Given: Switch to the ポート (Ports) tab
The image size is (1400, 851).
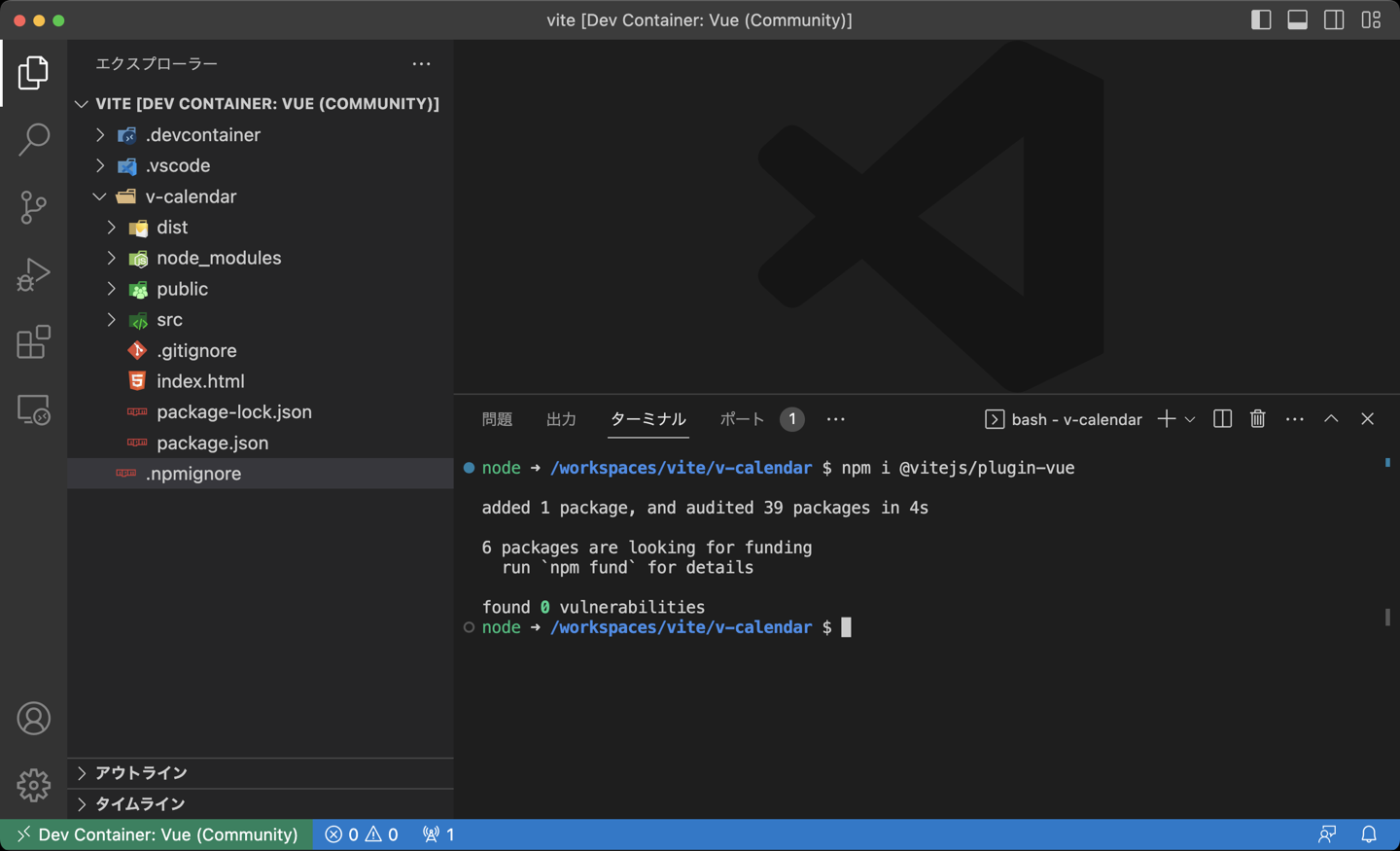Looking at the screenshot, I should click(x=742, y=419).
